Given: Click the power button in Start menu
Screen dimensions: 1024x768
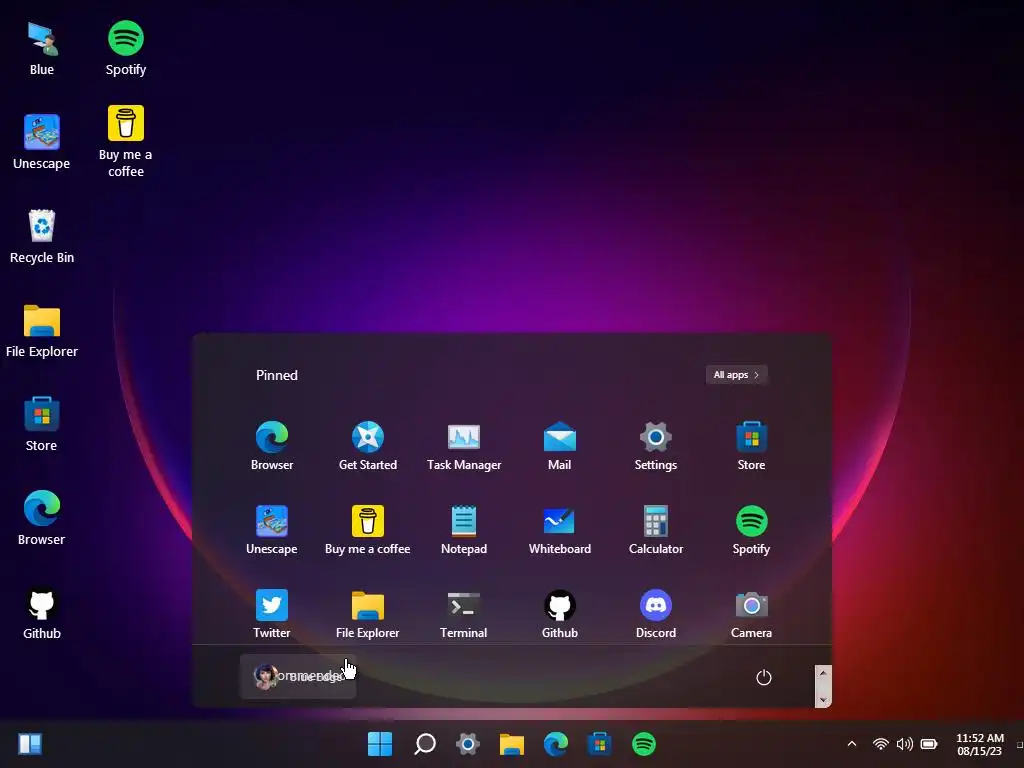Looking at the screenshot, I should 763,677.
